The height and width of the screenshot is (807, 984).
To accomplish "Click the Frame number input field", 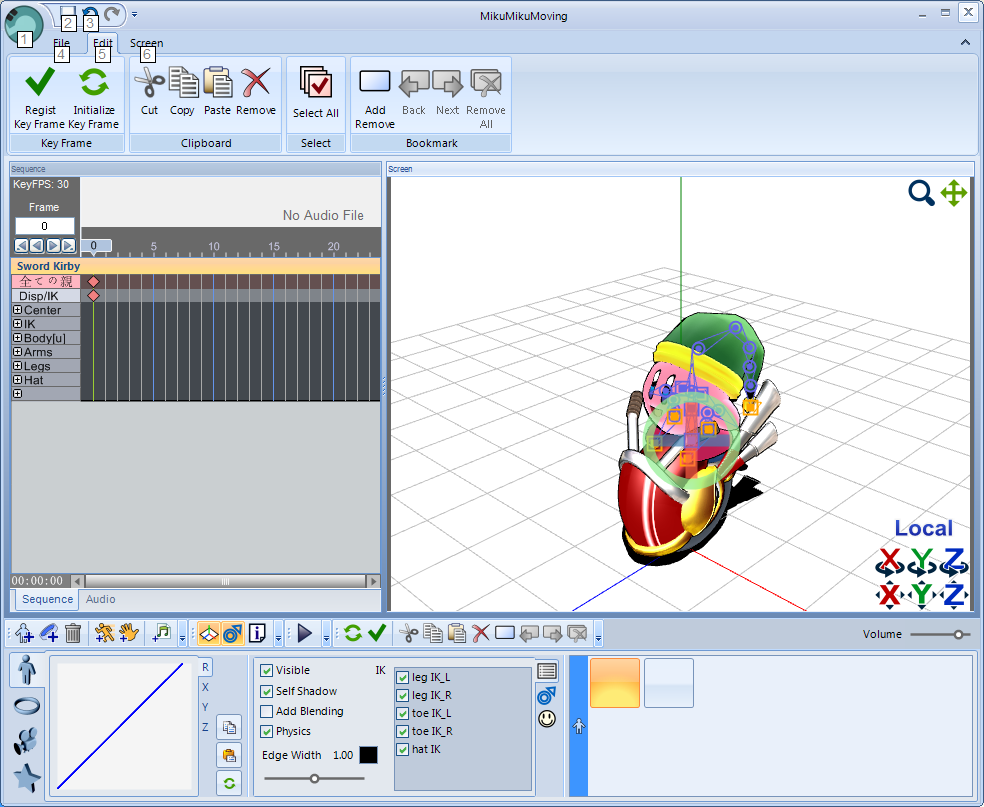I will [45, 226].
